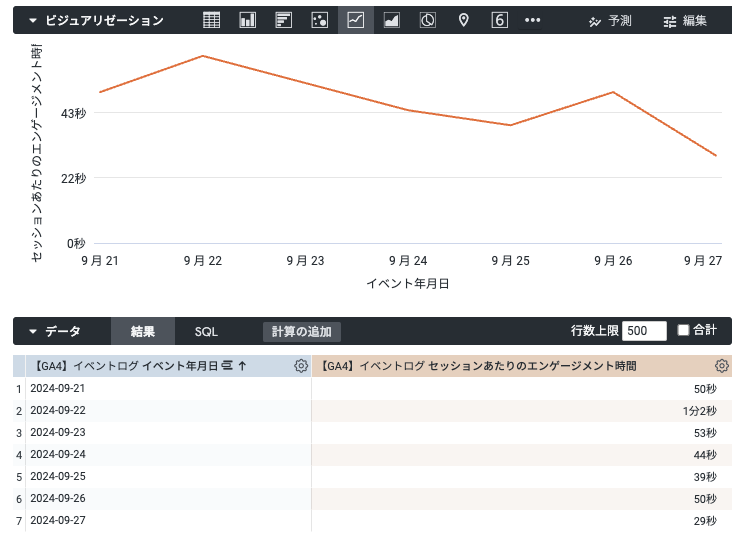Open the 編集 visualization settings

(x=685, y=21)
